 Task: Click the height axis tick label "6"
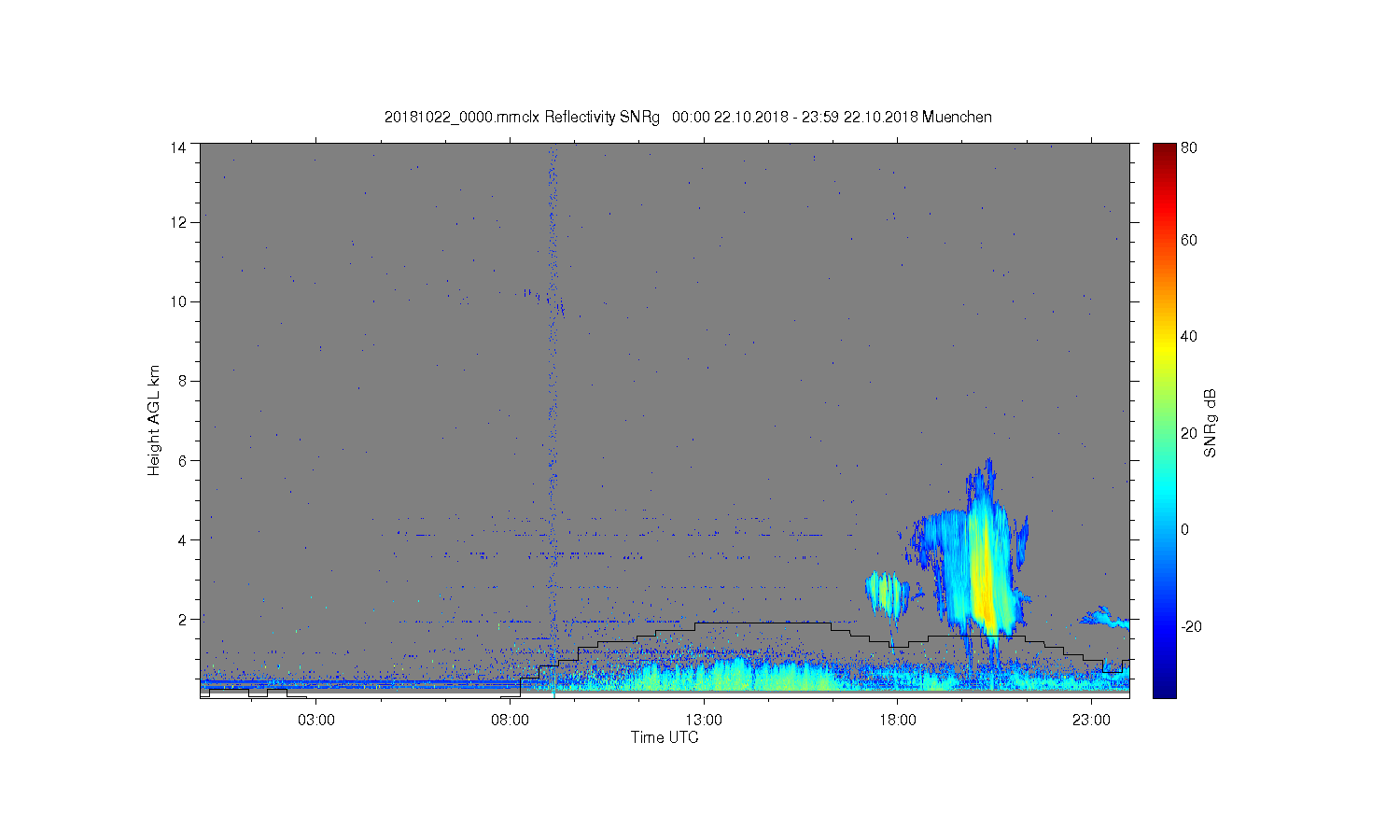pos(182,460)
